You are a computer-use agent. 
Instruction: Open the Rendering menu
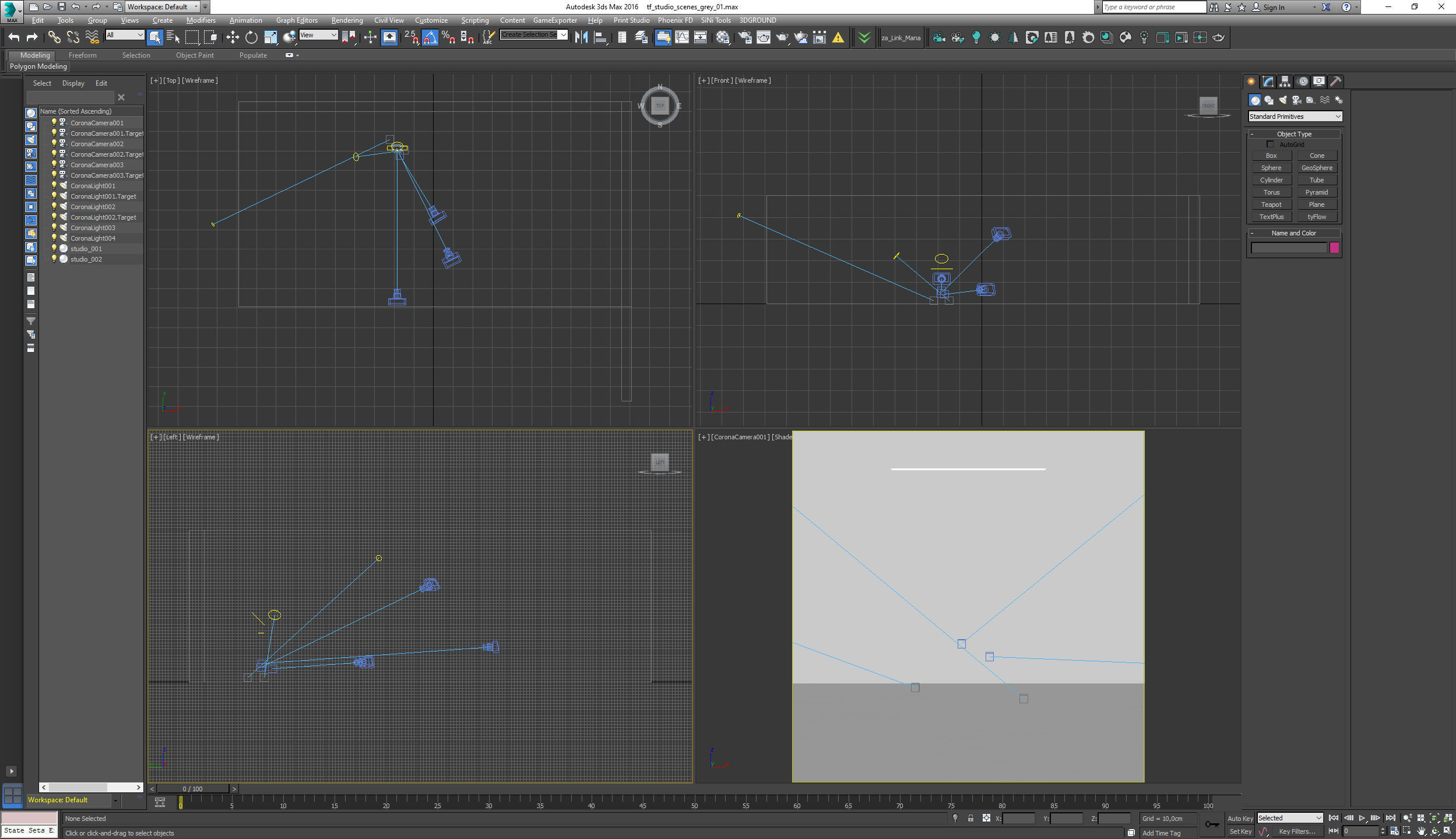[x=347, y=20]
